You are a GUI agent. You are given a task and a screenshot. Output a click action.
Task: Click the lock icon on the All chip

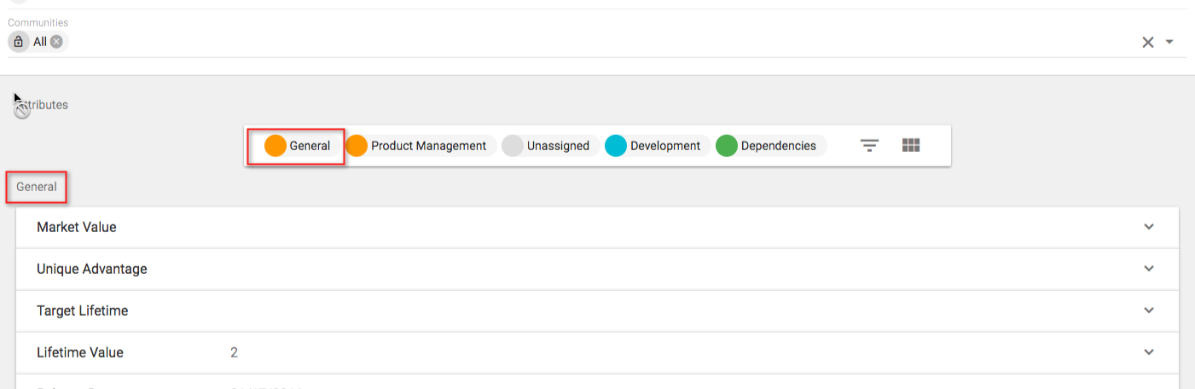click(x=19, y=42)
